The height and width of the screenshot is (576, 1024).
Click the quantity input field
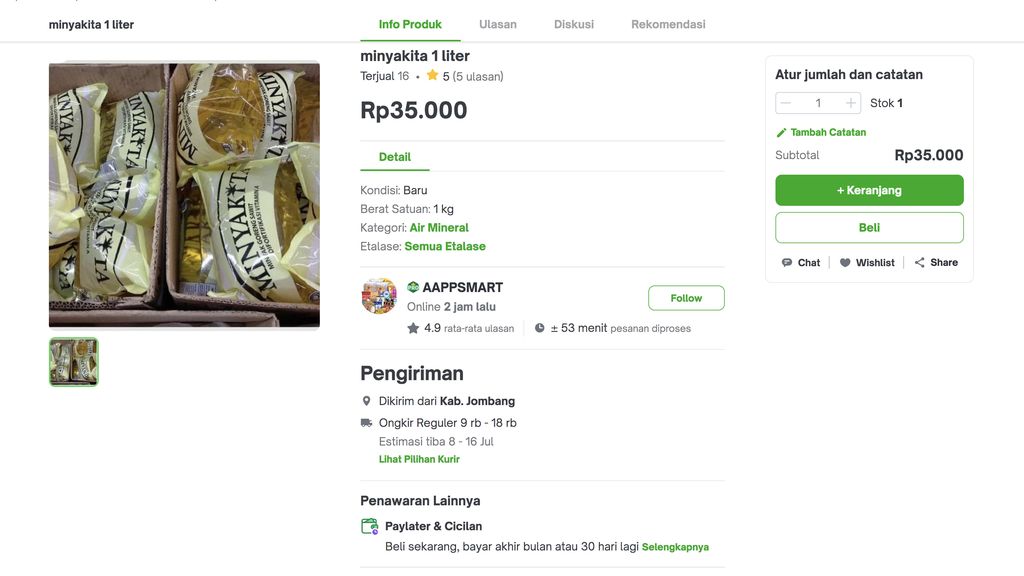[817, 102]
